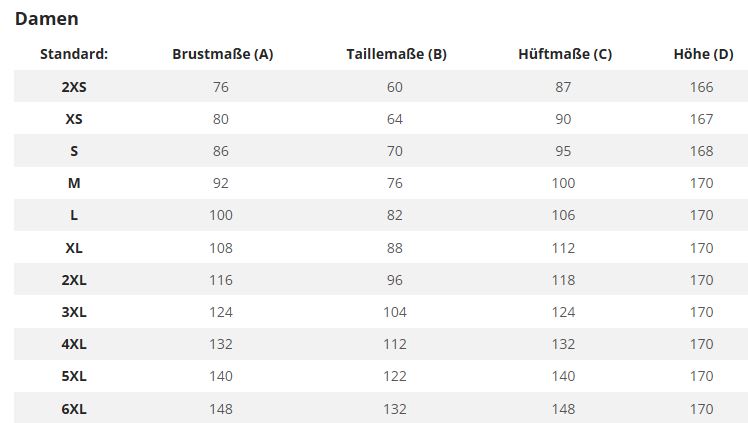
Task: Click bust value 76 in 2XS row
Action: 221,87
